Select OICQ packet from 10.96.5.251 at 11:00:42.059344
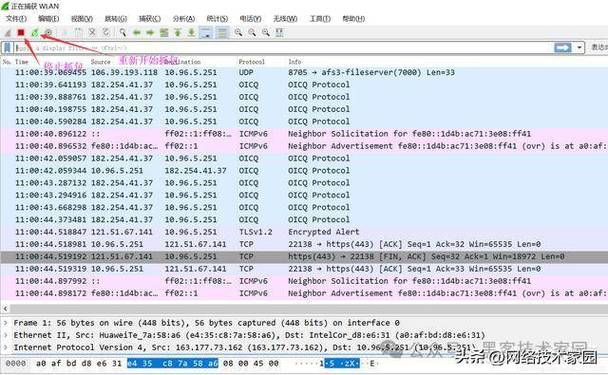The width and height of the screenshot is (608, 375). coord(304,171)
